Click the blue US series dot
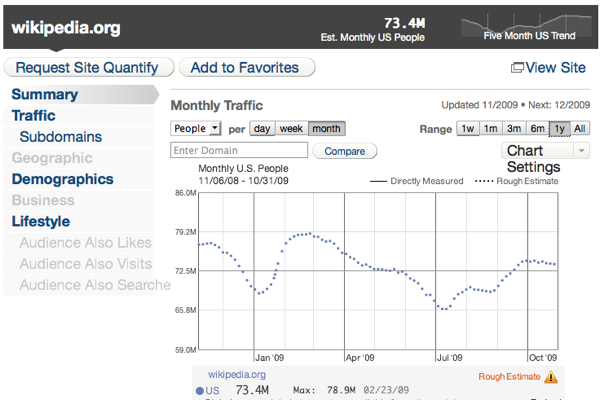The height and width of the screenshot is (400, 600). 200,390
